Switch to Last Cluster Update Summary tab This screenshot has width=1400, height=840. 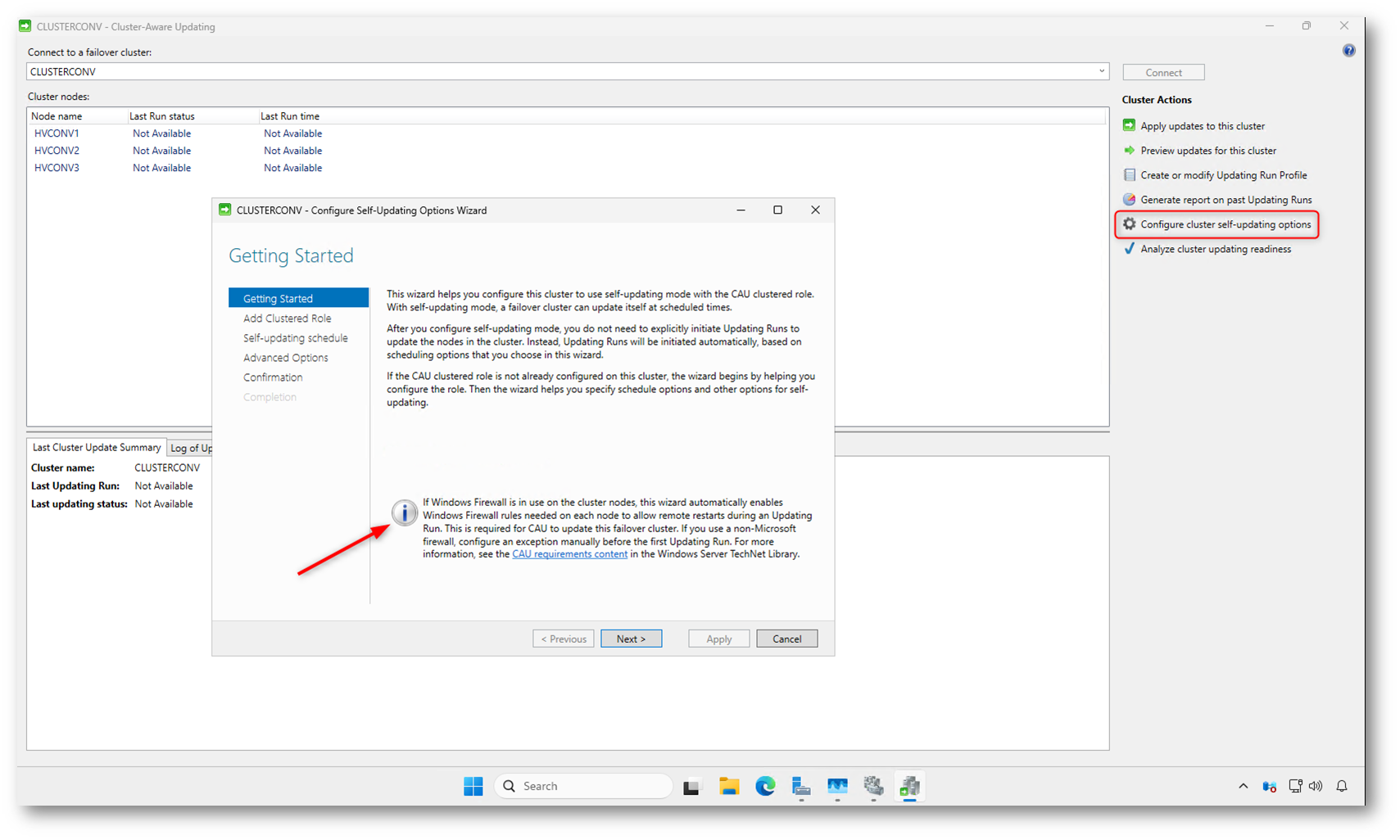97,447
